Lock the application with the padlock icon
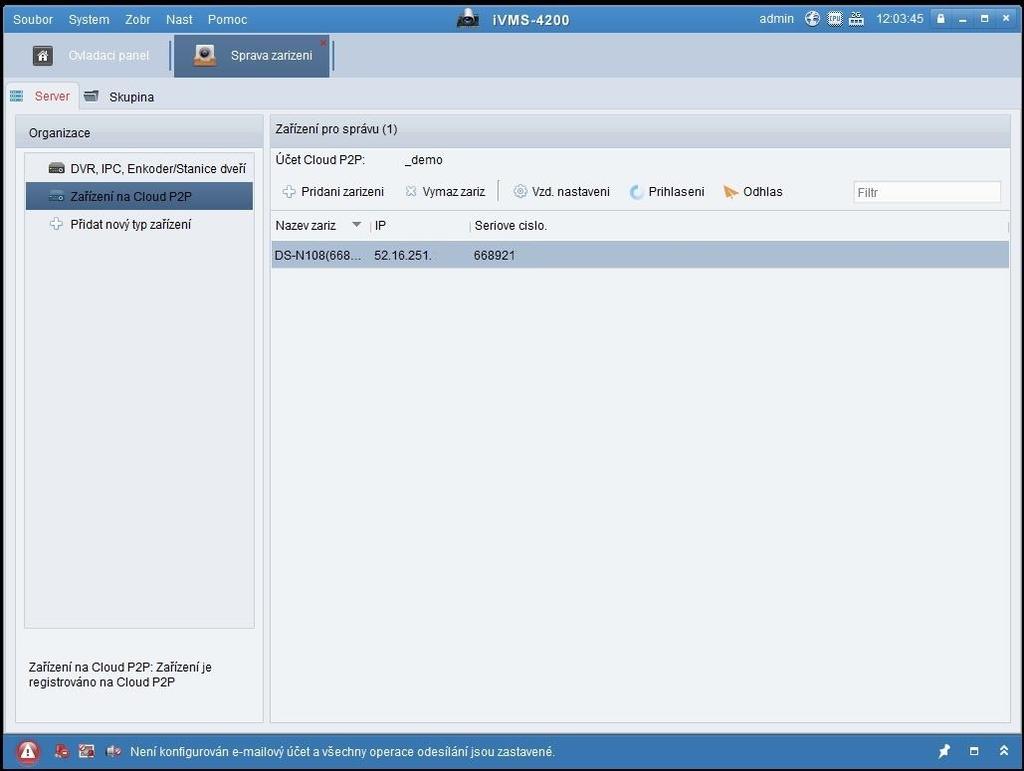 tap(941, 19)
